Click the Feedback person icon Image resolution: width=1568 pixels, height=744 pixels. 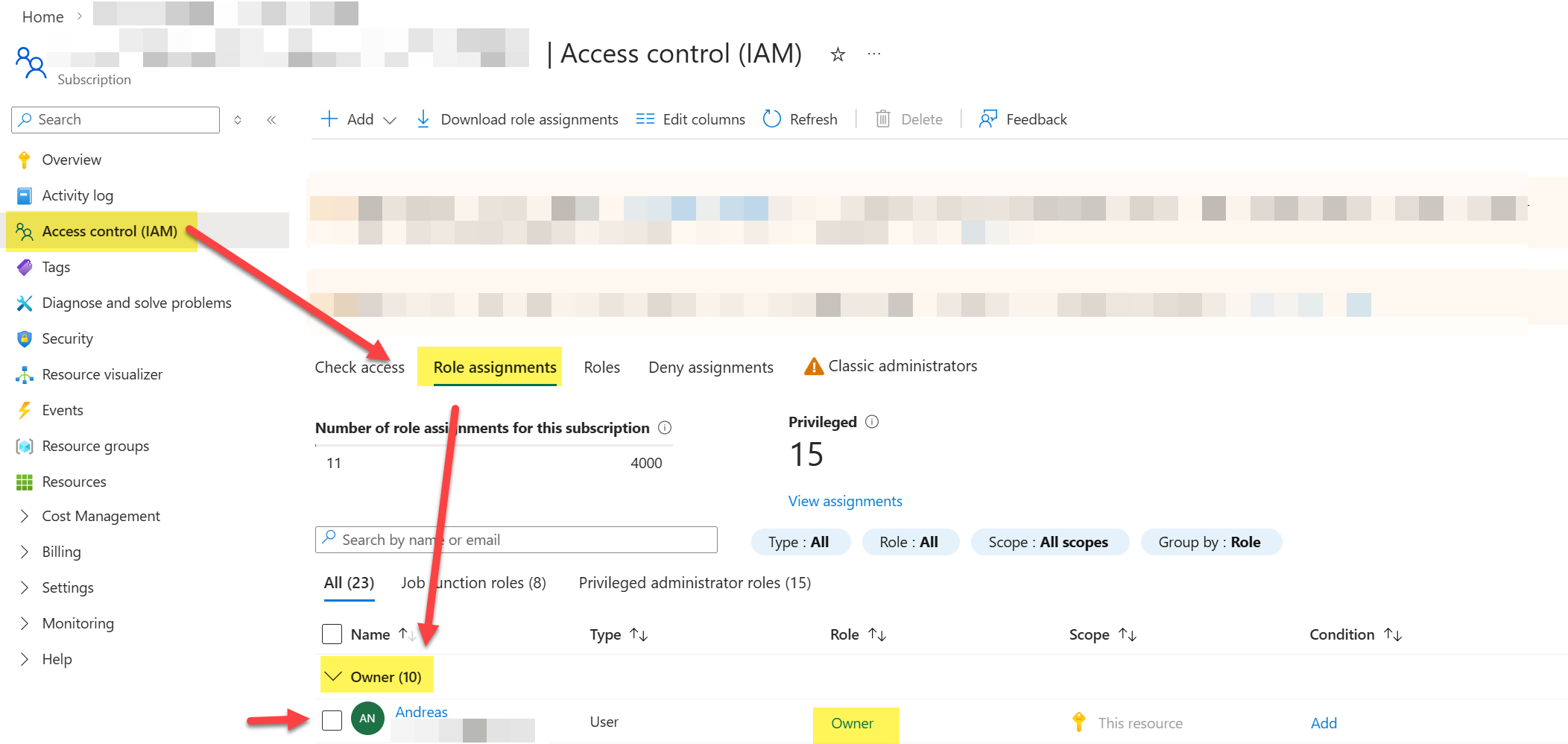pos(988,119)
